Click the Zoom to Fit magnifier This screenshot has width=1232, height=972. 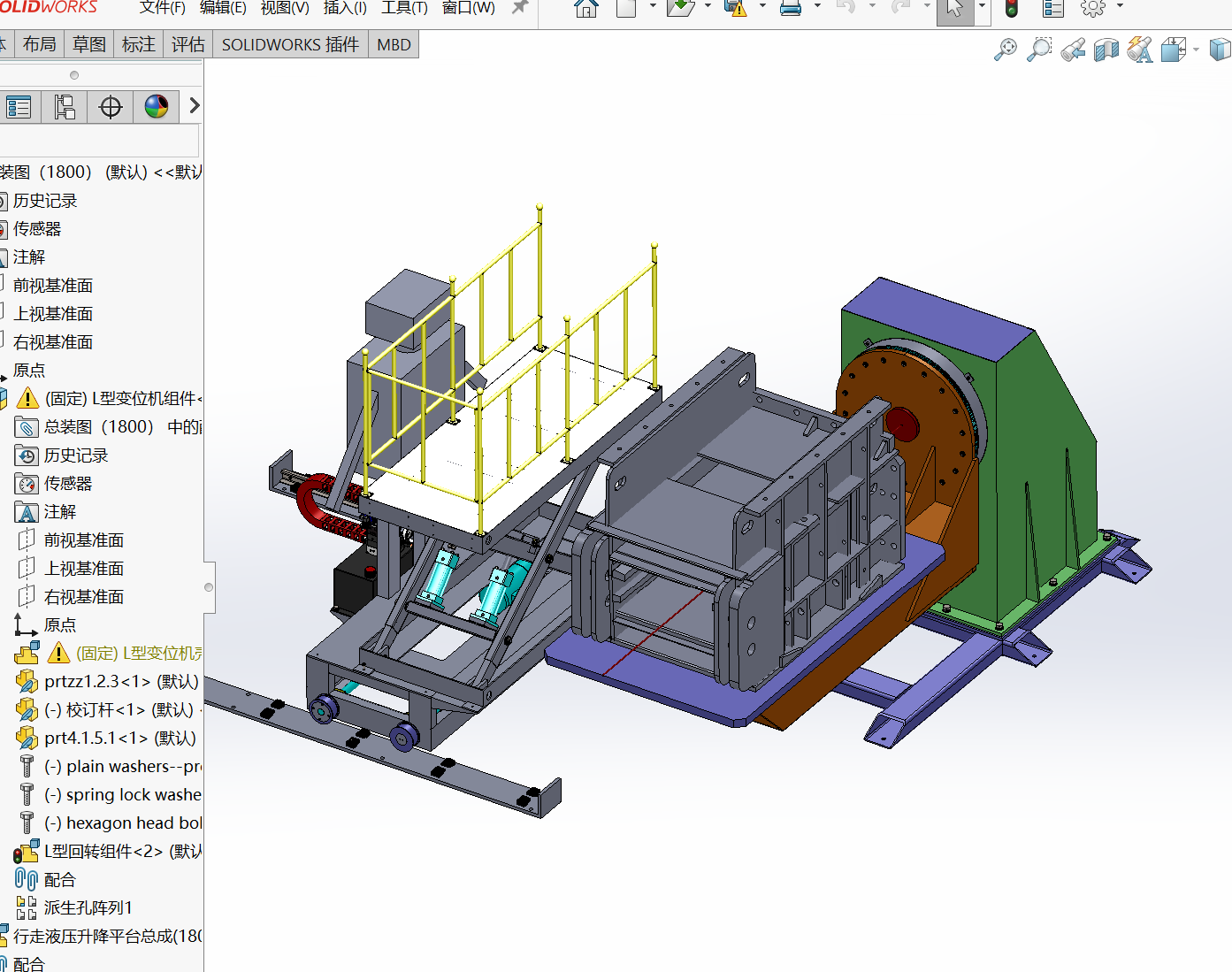click(1006, 50)
